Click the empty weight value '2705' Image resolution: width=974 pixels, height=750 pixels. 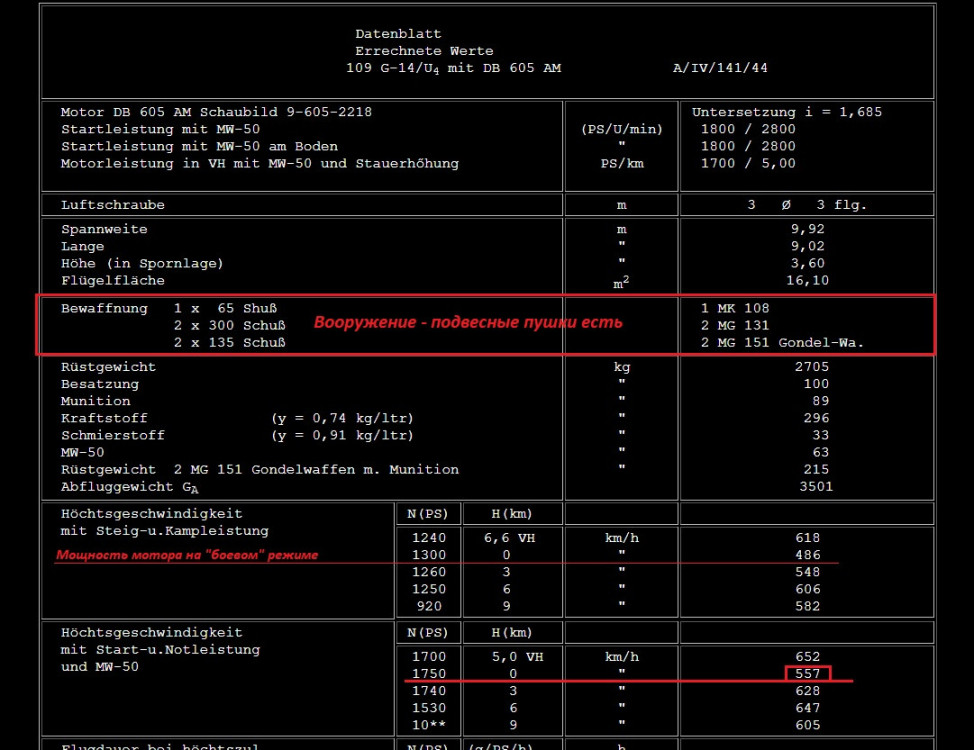coord(812,367)
